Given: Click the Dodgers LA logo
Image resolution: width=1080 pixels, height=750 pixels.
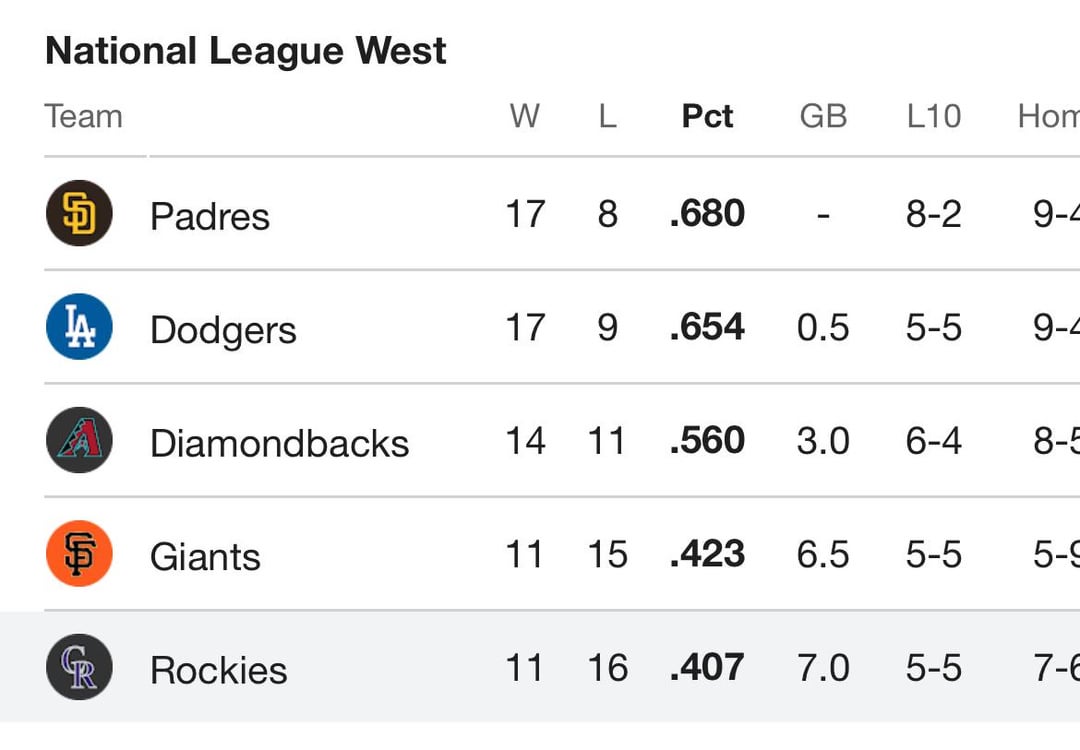Looking at the screenshot, I should (x=79, y=327).
